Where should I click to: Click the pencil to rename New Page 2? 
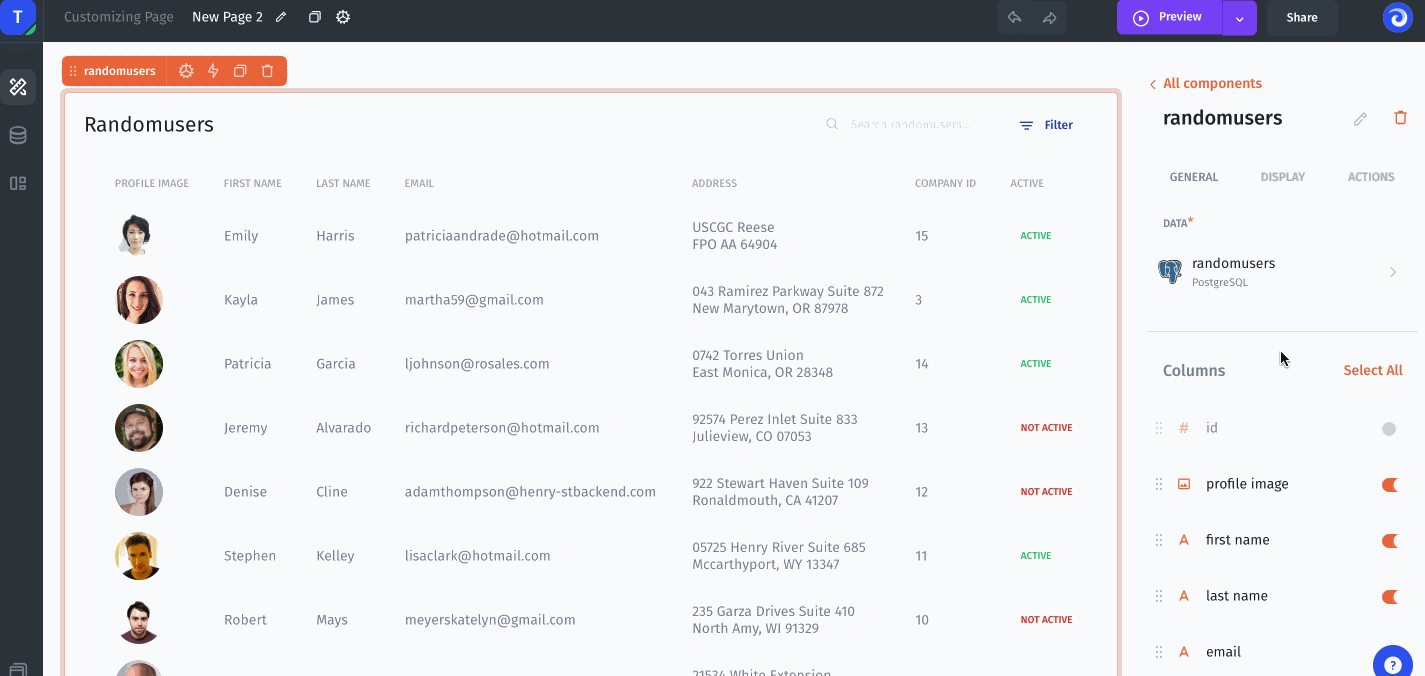click(281, 17)
